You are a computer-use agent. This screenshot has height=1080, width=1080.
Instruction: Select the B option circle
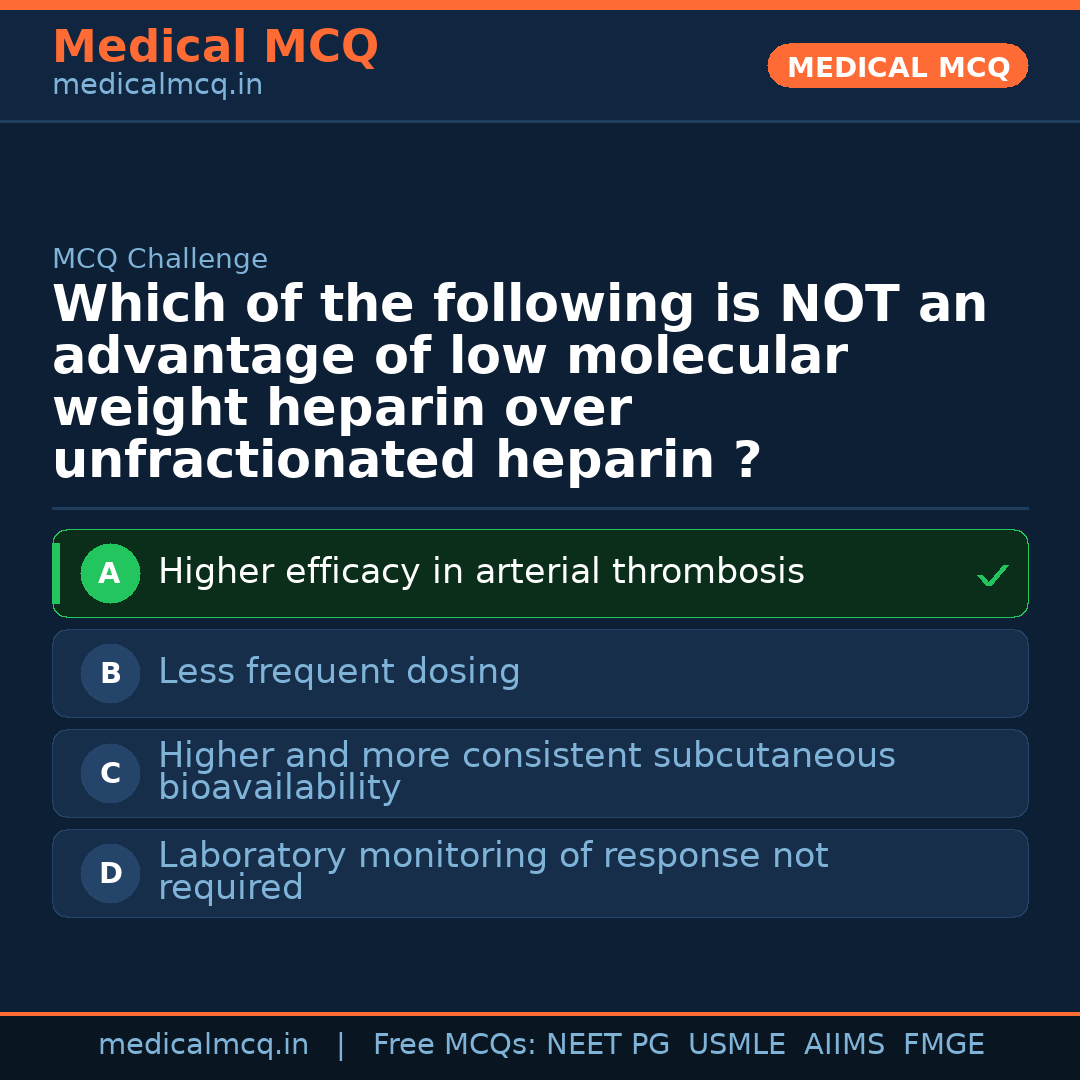tap(110, 674)
